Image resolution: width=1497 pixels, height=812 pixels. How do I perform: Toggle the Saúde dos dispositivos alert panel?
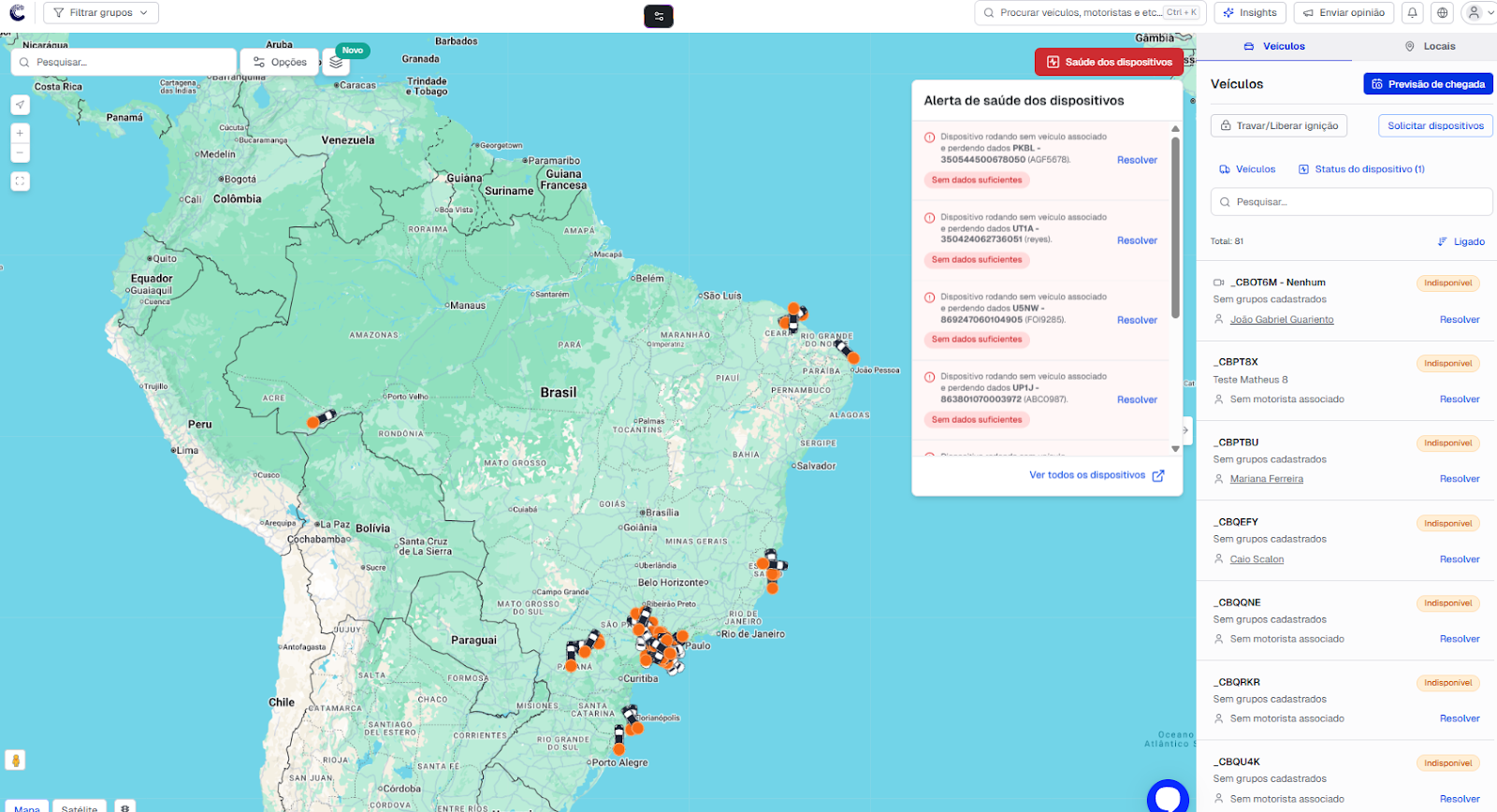click(1109, 63)
